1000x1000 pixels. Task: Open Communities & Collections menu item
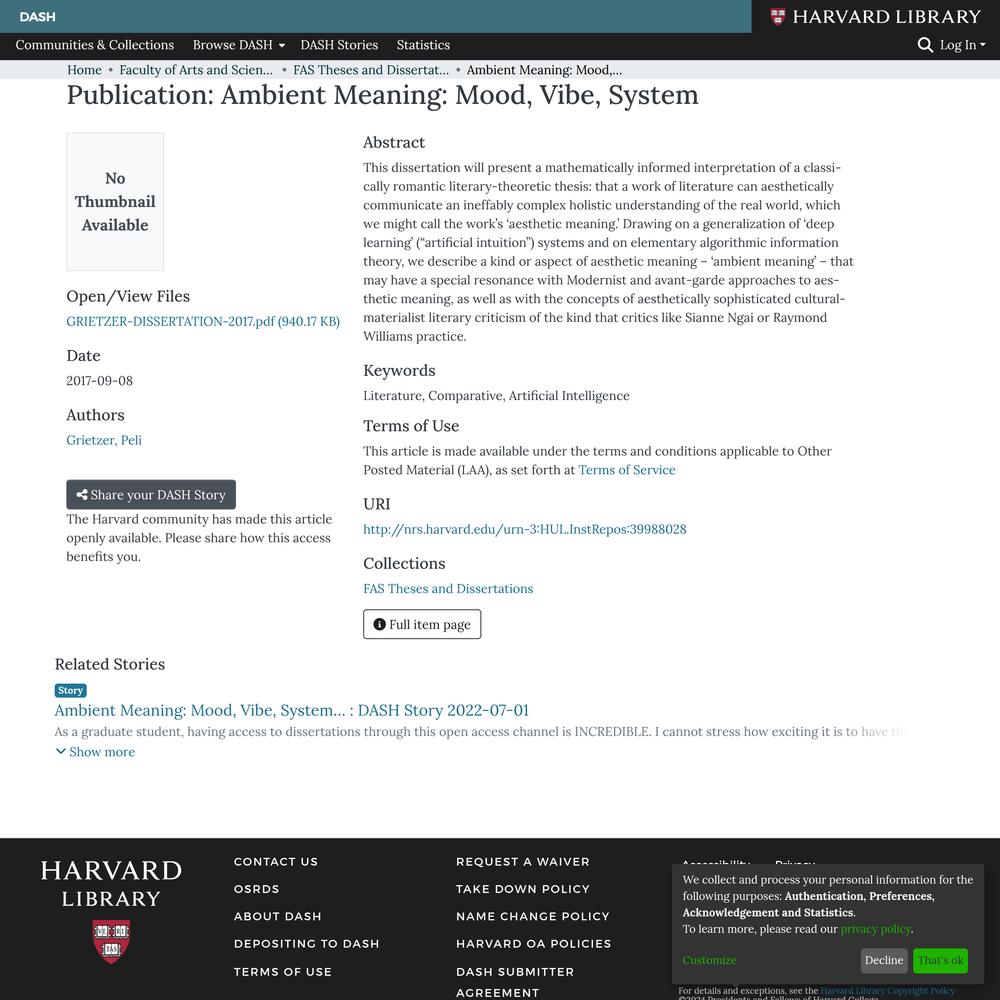[x=94, y=45]
